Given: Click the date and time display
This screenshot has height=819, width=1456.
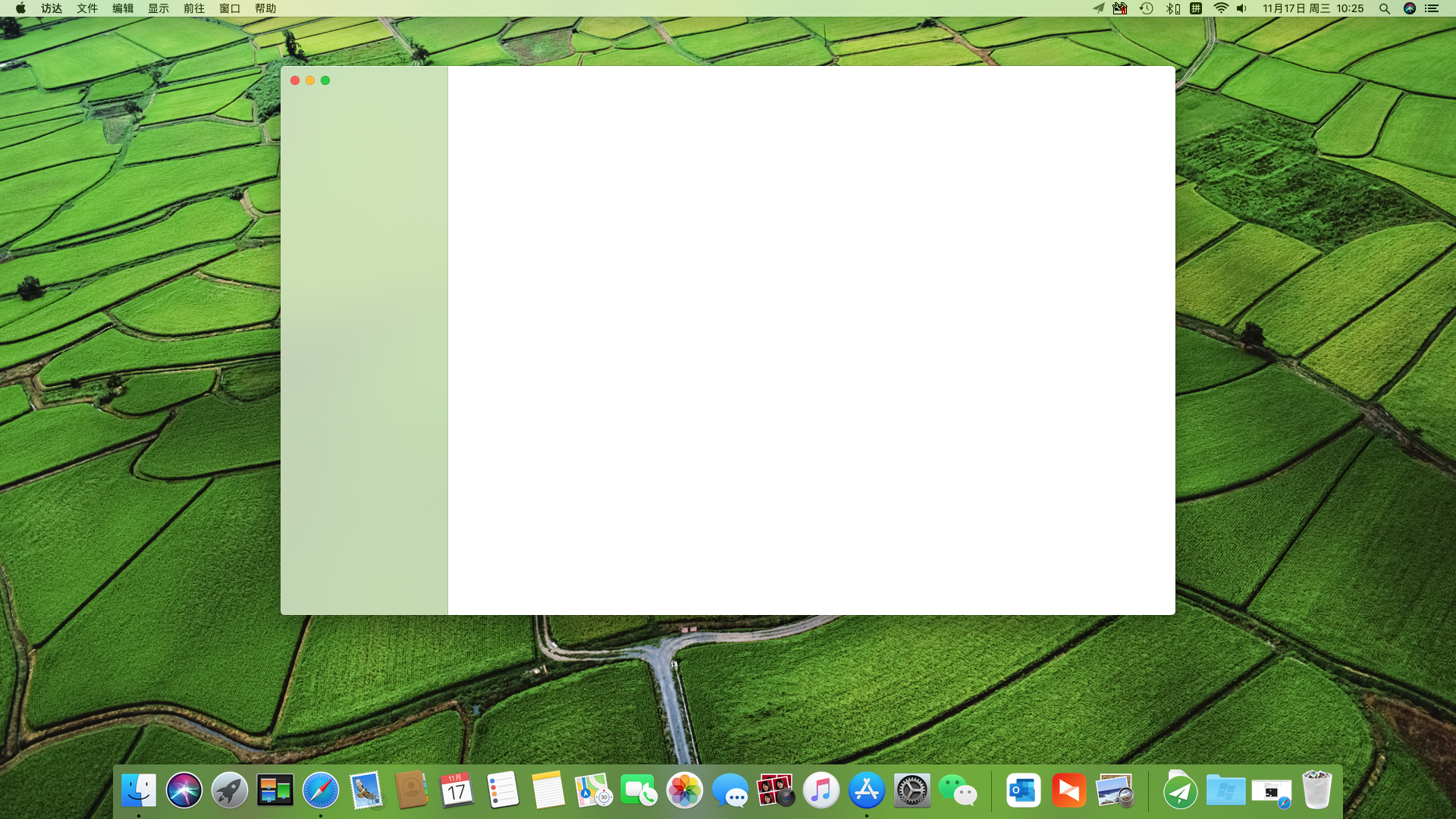Looking at the screenshot, I should coord(1313,8).
